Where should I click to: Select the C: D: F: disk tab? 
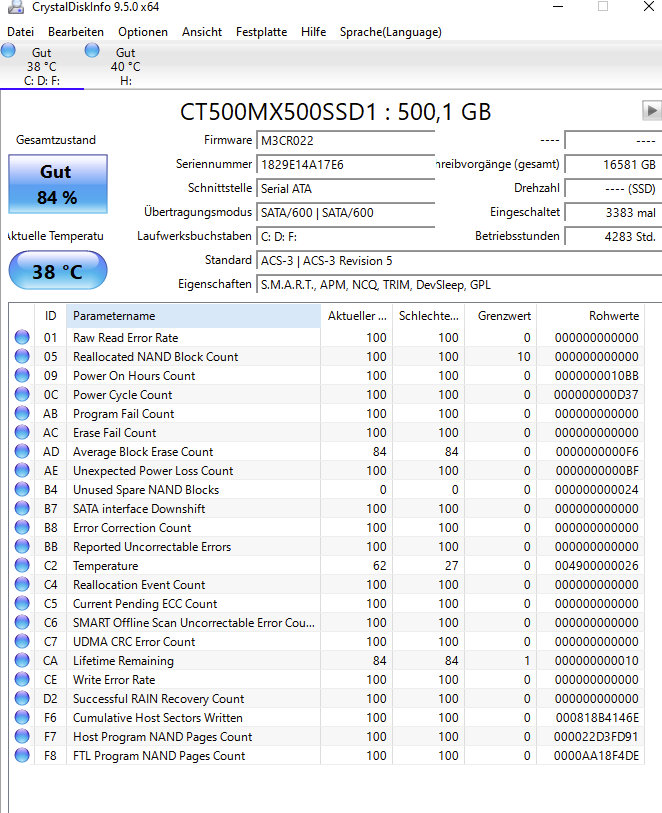(x=41, y=66)
